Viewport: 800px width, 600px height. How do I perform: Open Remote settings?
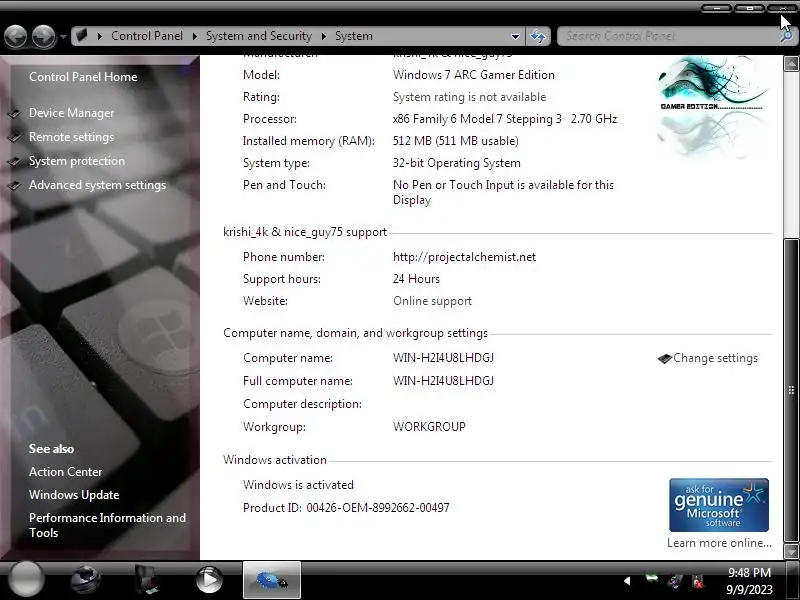71,137
